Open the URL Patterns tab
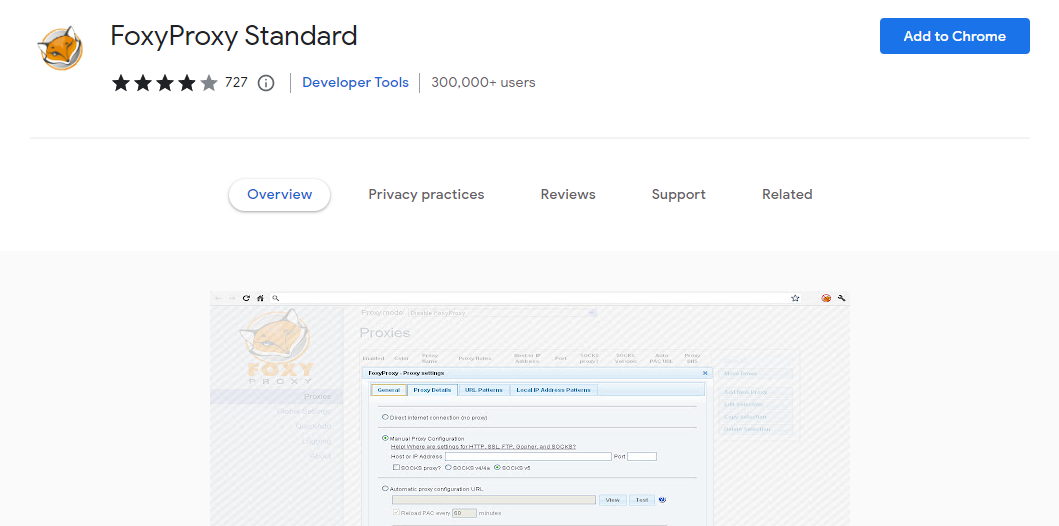Screen dimensions: 1059x526 click(484, 390)
